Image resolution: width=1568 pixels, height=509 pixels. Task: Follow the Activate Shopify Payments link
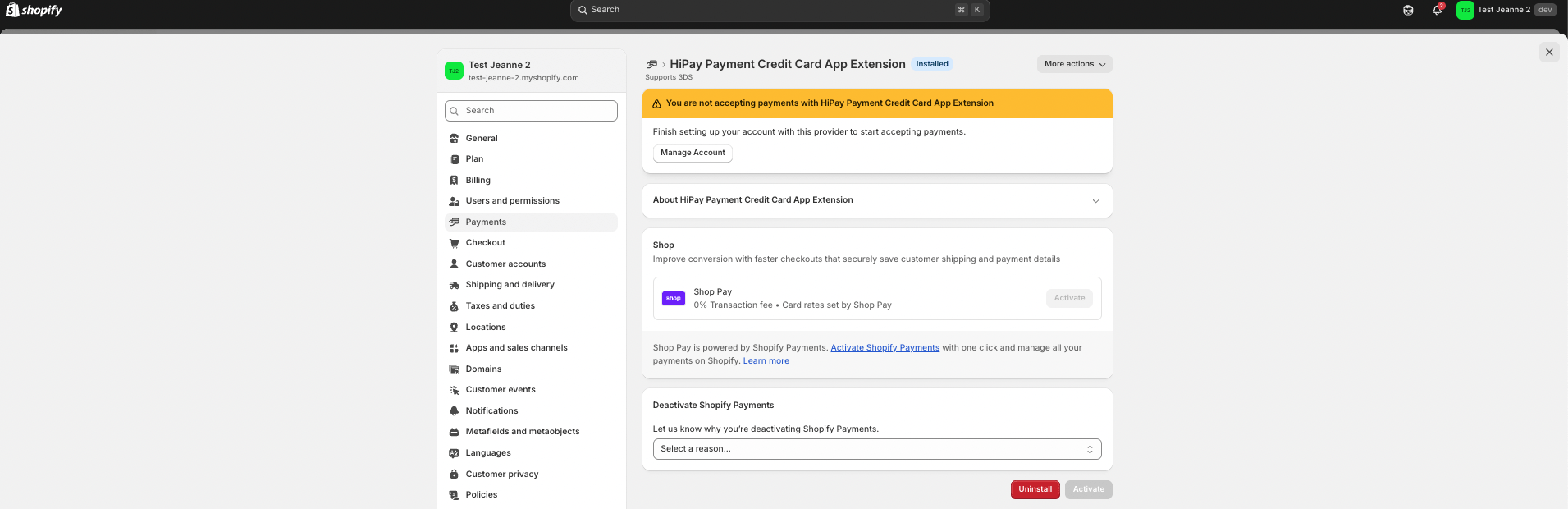(x=885, y=348)
